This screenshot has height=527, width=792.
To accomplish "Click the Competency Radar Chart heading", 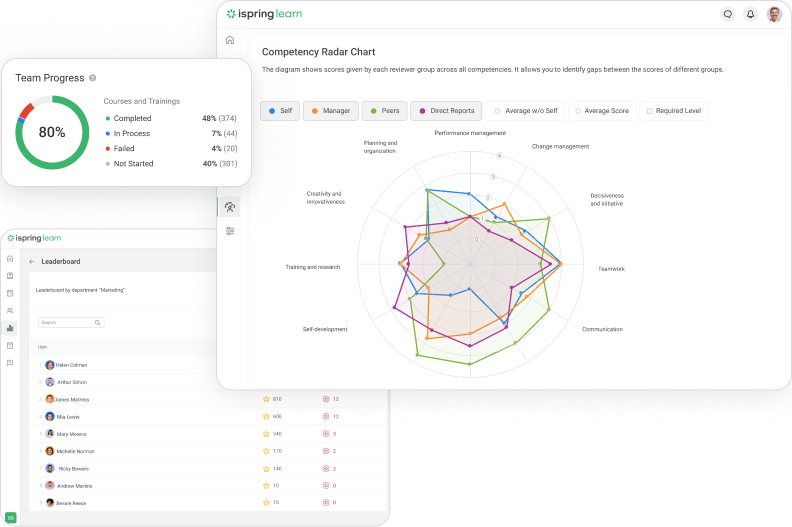I will click(318, 52).
